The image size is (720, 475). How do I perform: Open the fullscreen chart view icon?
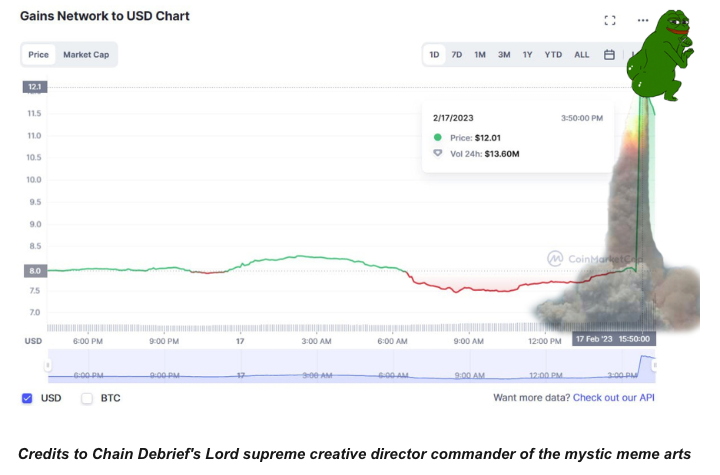pyautogui.click(x=609, y=20)
